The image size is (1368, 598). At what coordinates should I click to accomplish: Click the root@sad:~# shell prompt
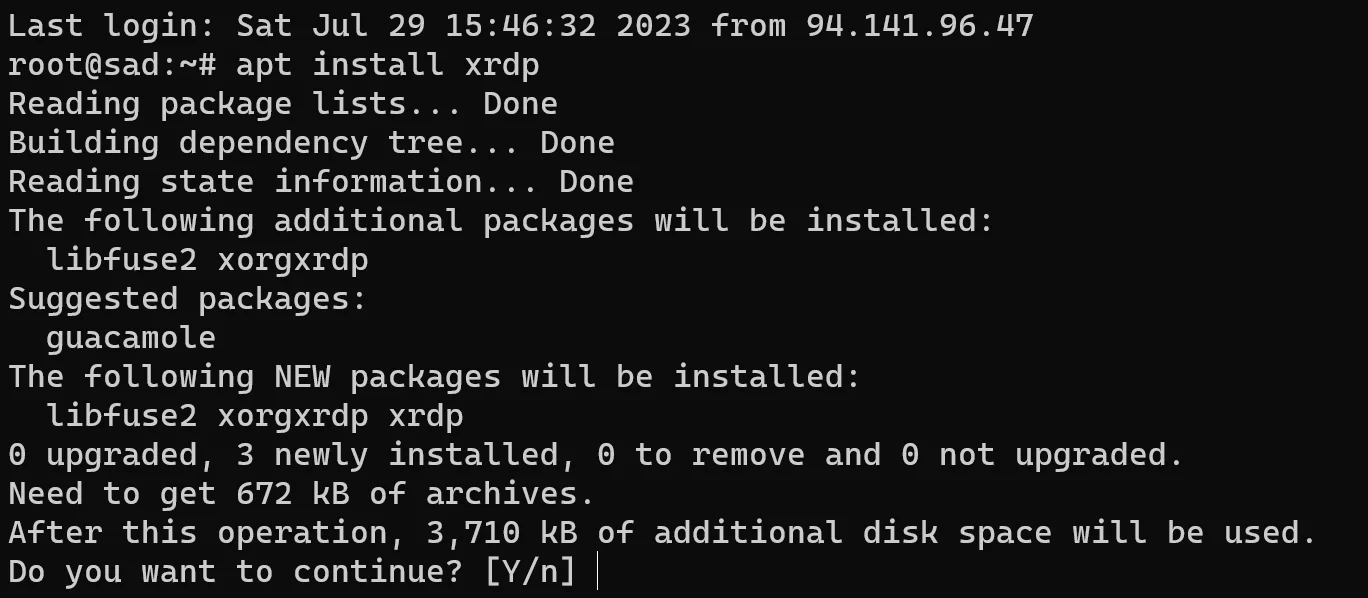[112, 65]
